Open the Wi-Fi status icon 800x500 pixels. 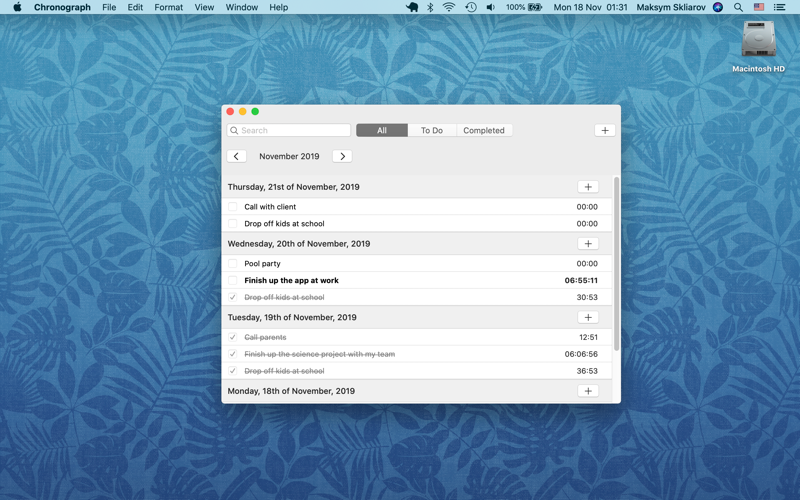(x=449, y=7)
